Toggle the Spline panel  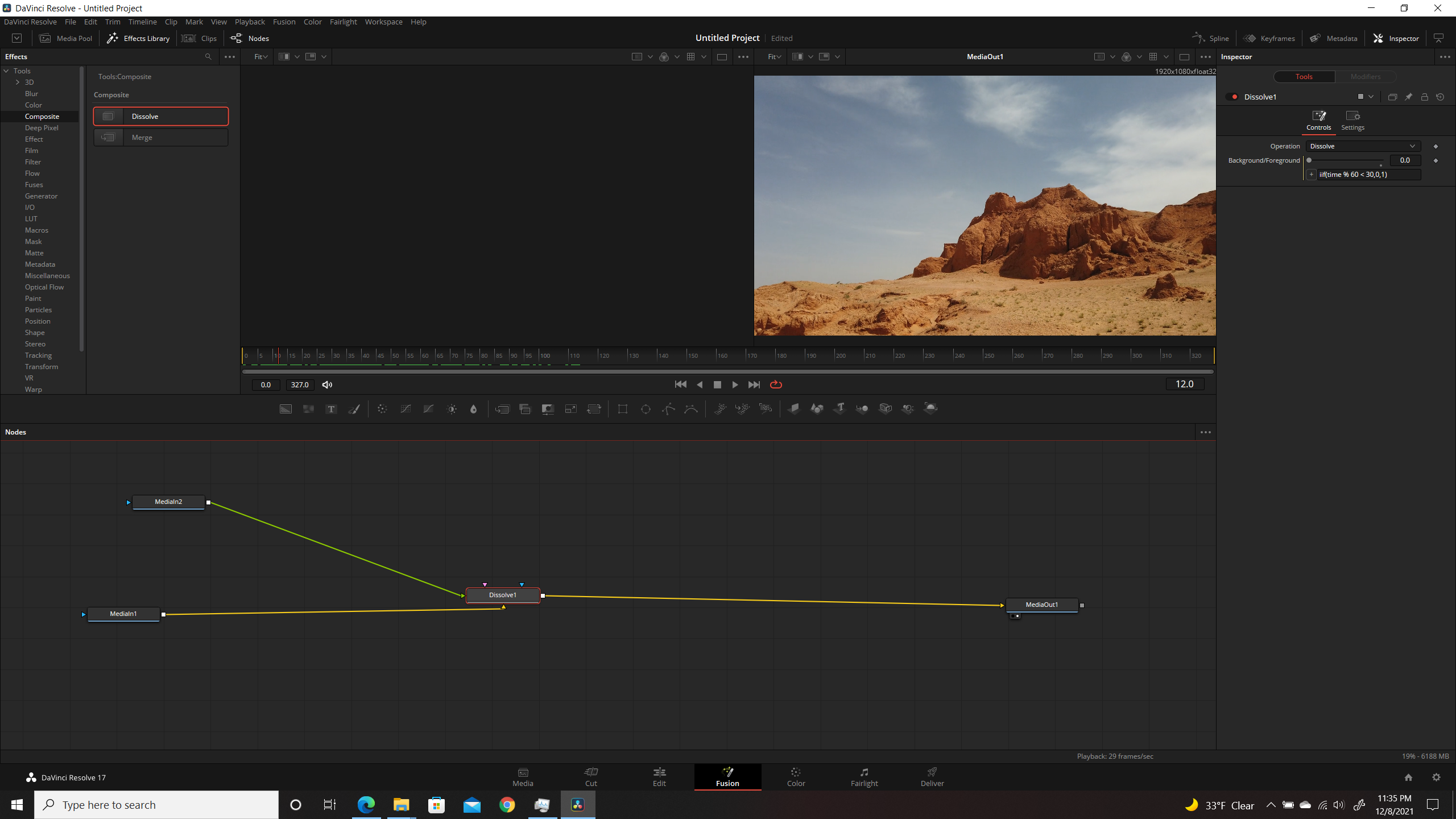pos(1211,38)
